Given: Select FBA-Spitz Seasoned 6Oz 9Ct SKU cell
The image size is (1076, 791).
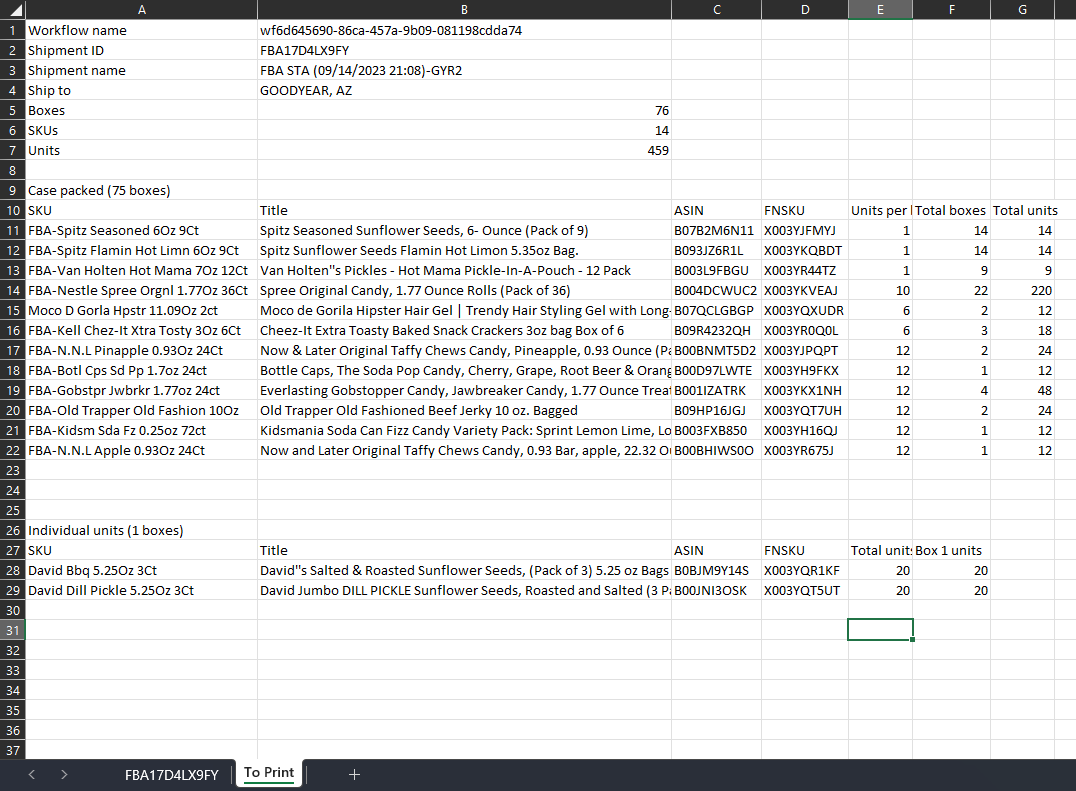Looking at the screenshot, I should click(141, 231).
